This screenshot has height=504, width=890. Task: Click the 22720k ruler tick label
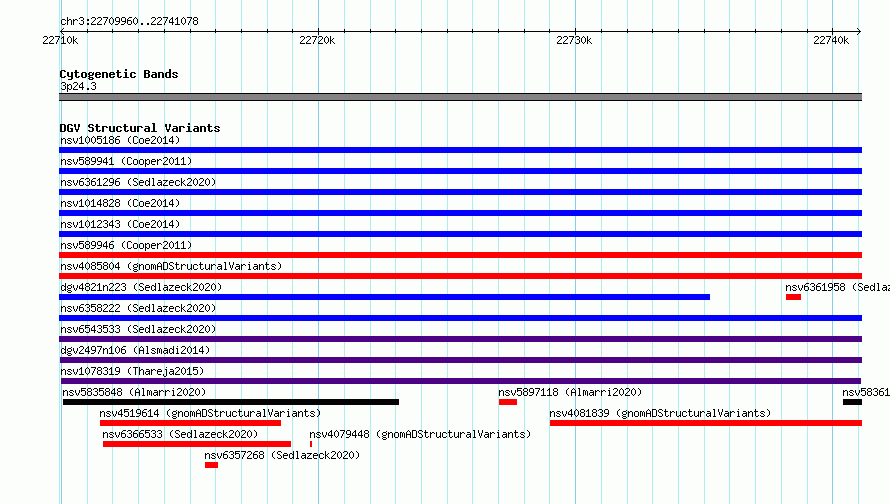pyautogui.click(x=317, y=40)
